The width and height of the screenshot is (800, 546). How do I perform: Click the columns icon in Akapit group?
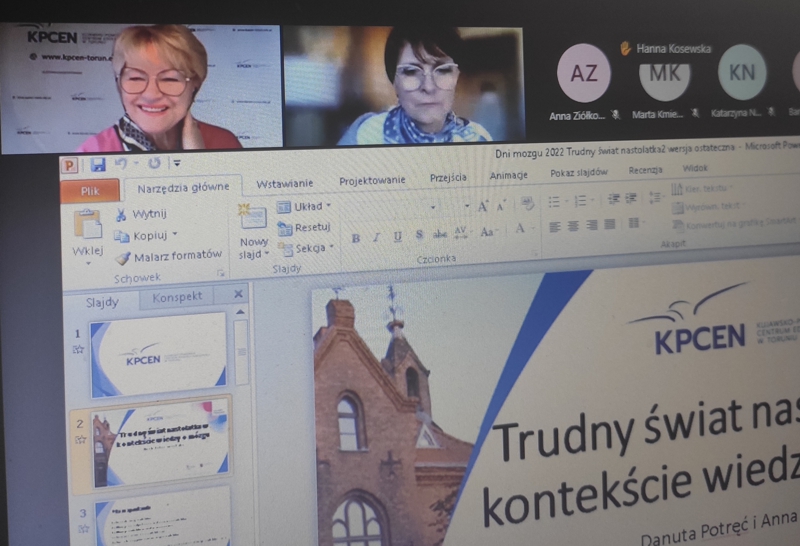pos(635,222)
